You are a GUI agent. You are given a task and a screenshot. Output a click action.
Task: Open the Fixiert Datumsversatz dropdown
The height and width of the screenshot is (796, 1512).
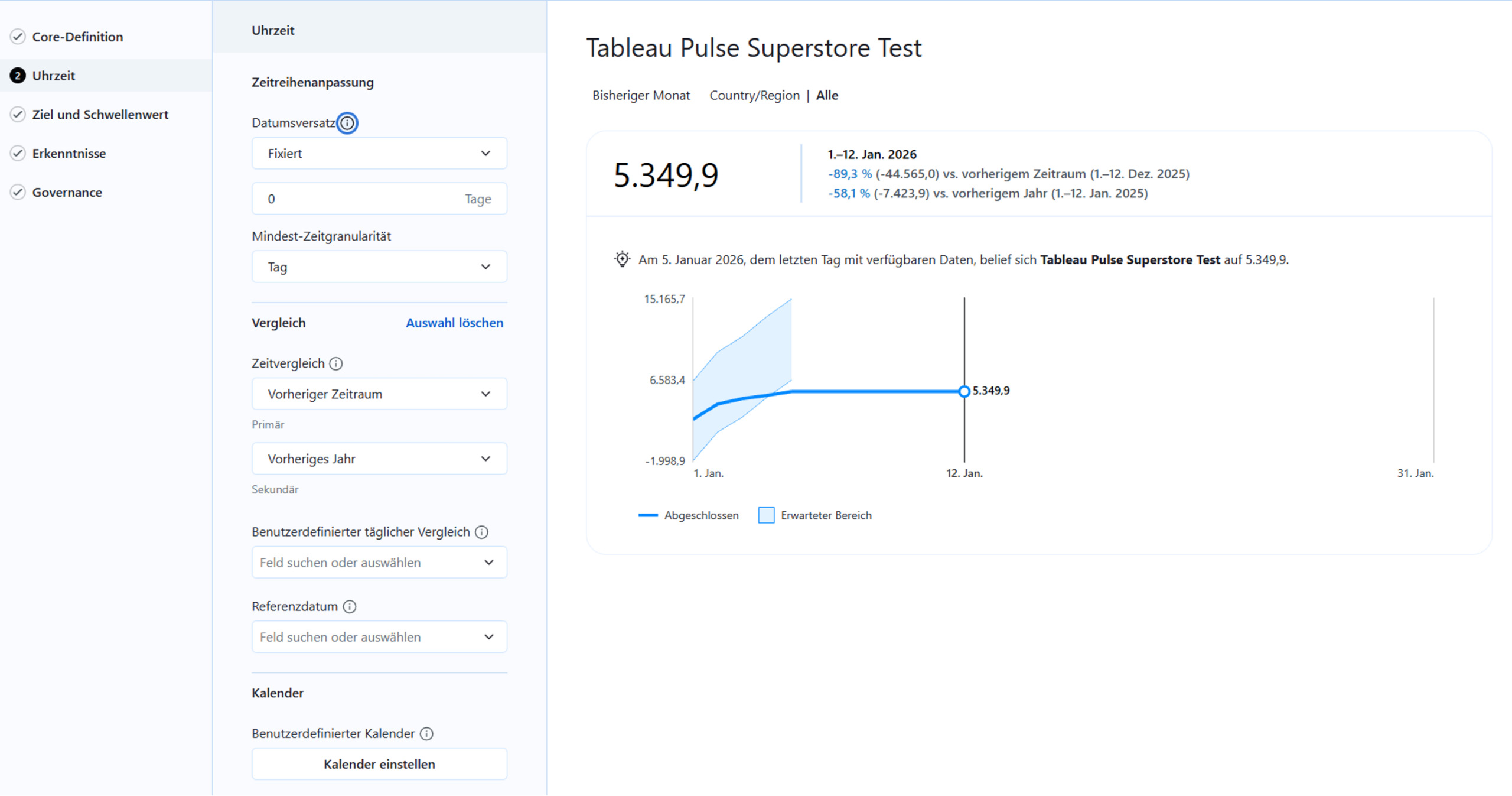click(x=379, y=154)
